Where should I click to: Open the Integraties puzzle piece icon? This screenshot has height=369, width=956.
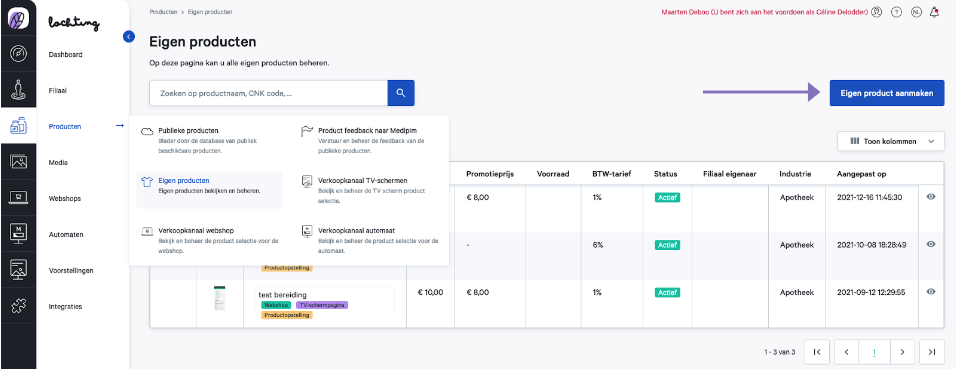coord(18,306)
